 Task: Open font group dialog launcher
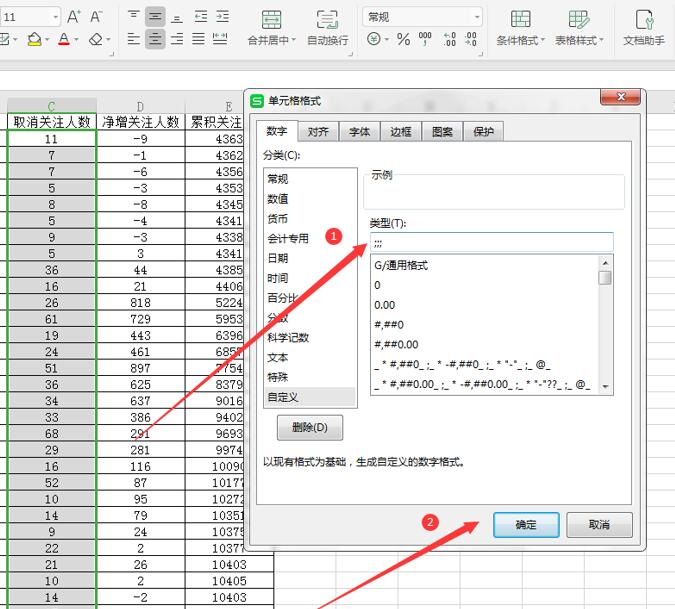[112, 54]
